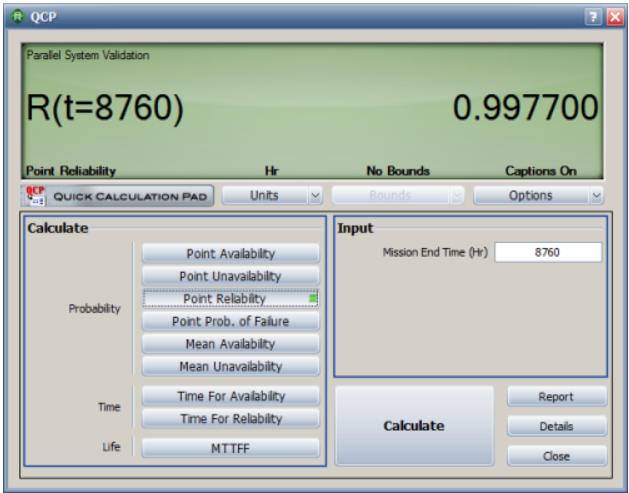629x493 pixels.
Task: Pick Time For Reliability option
Action: [x=231, y=418]
